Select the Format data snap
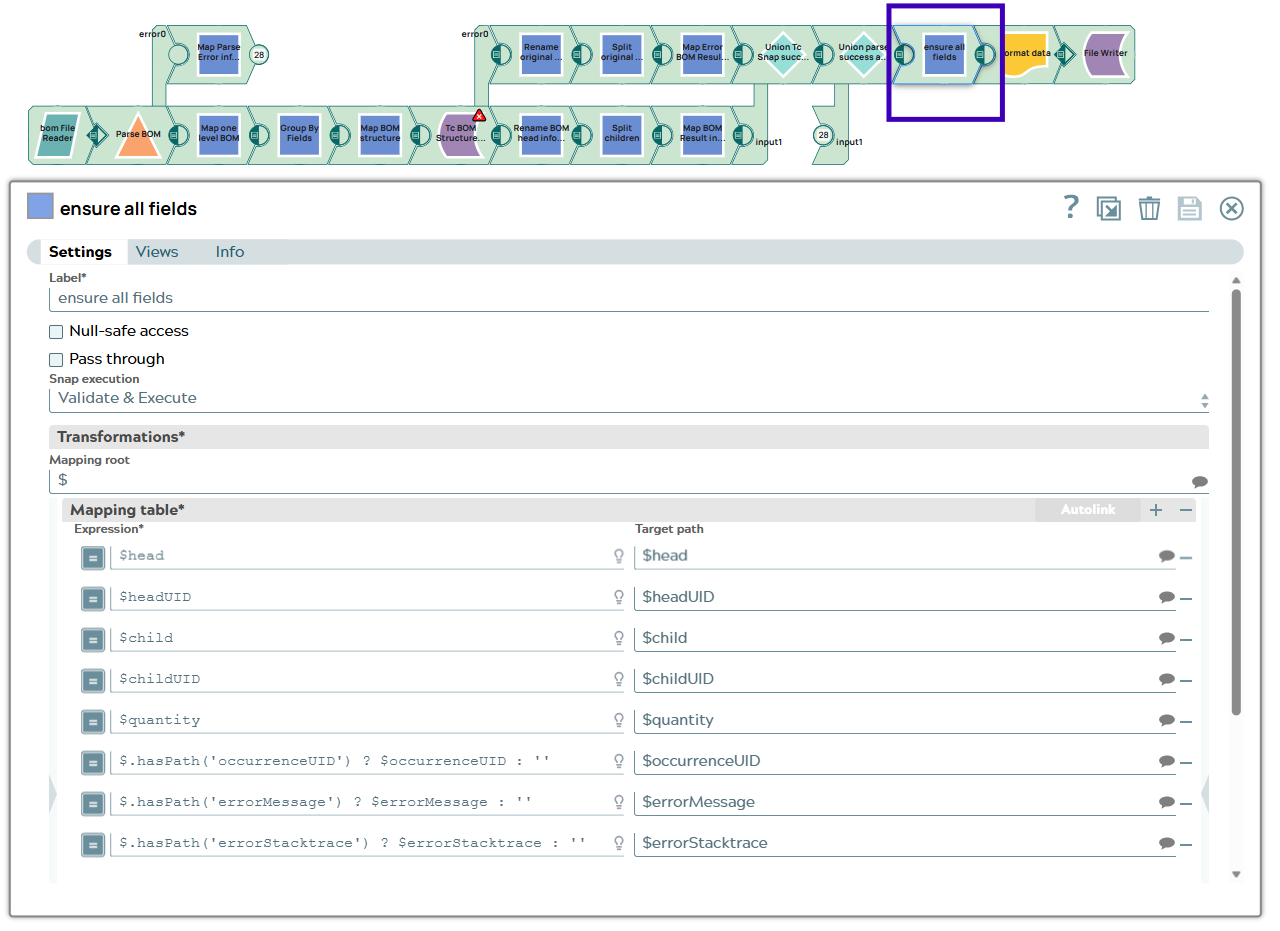1280x931 pixels. point(1025,53)
